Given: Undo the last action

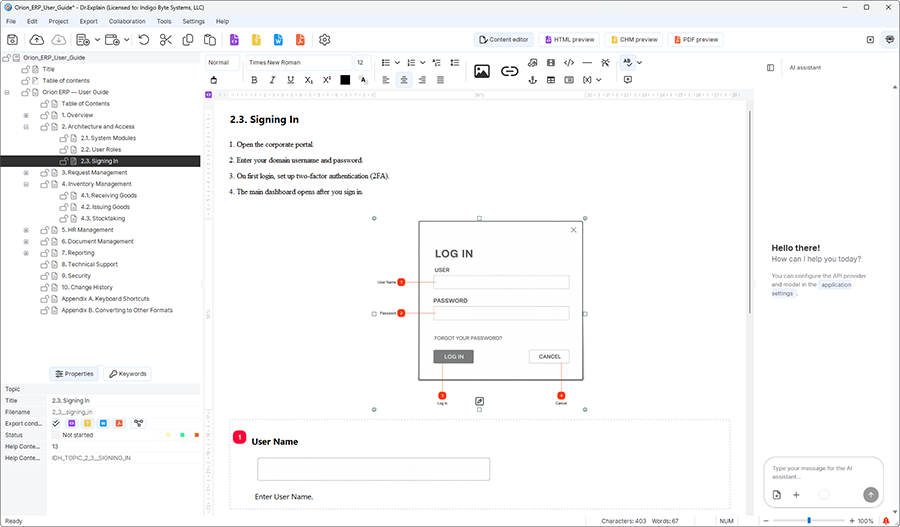Looking at the screenshot, I should click(x=144, y=40).
